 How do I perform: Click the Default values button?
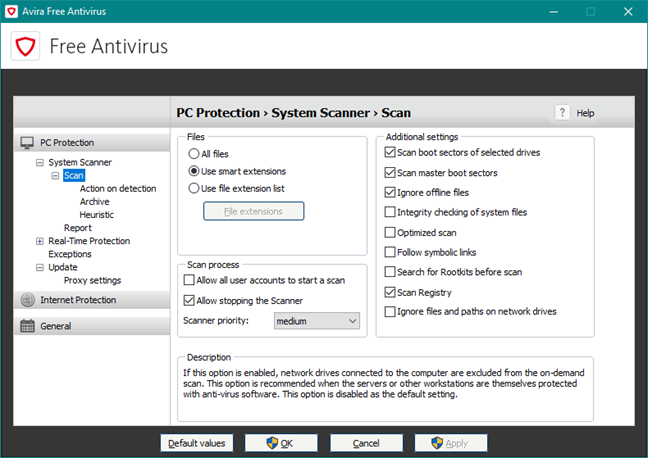pyautogui.click(x=197, y=443)
